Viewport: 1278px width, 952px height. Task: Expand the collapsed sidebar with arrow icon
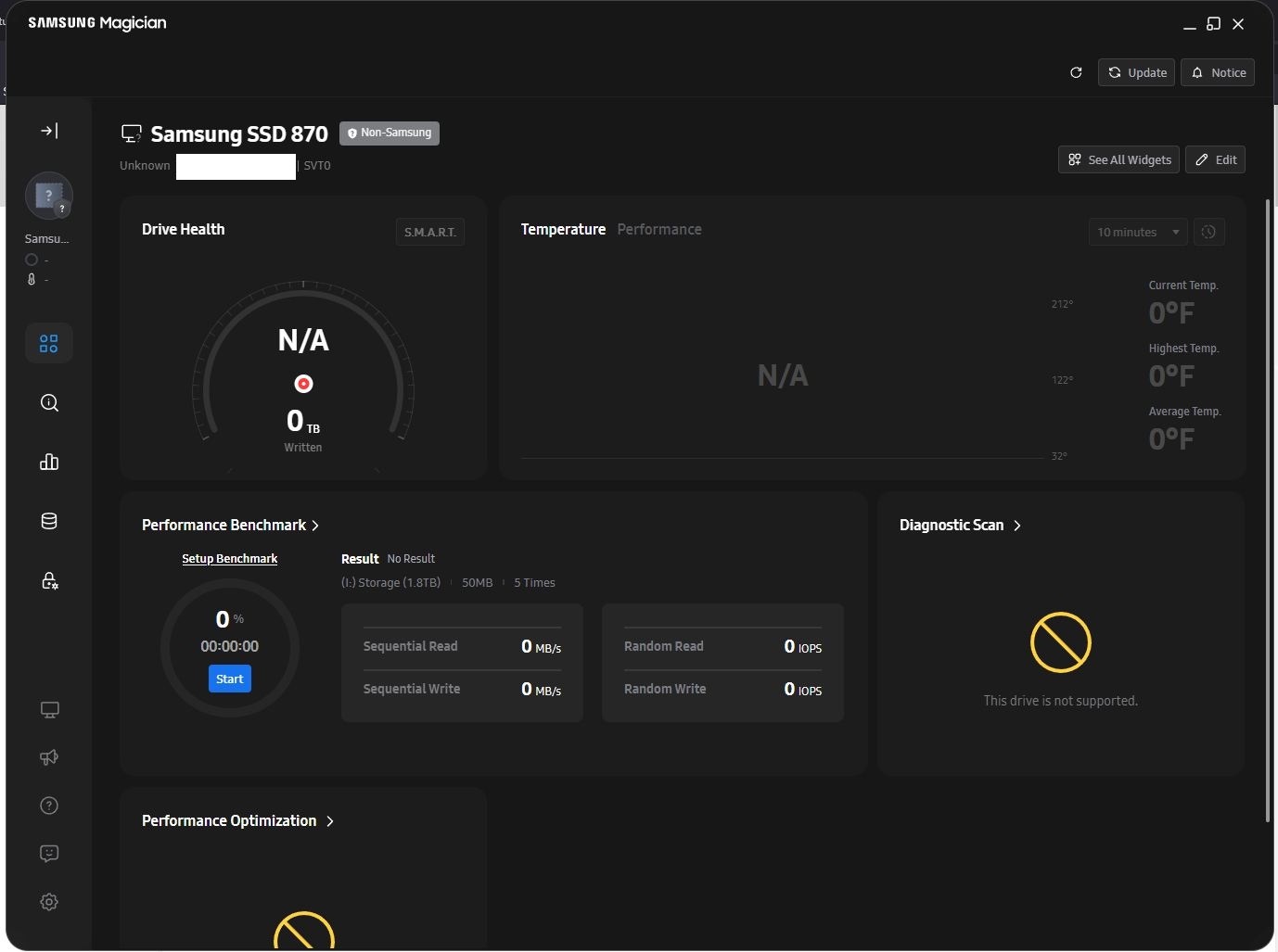click(49, 131)
